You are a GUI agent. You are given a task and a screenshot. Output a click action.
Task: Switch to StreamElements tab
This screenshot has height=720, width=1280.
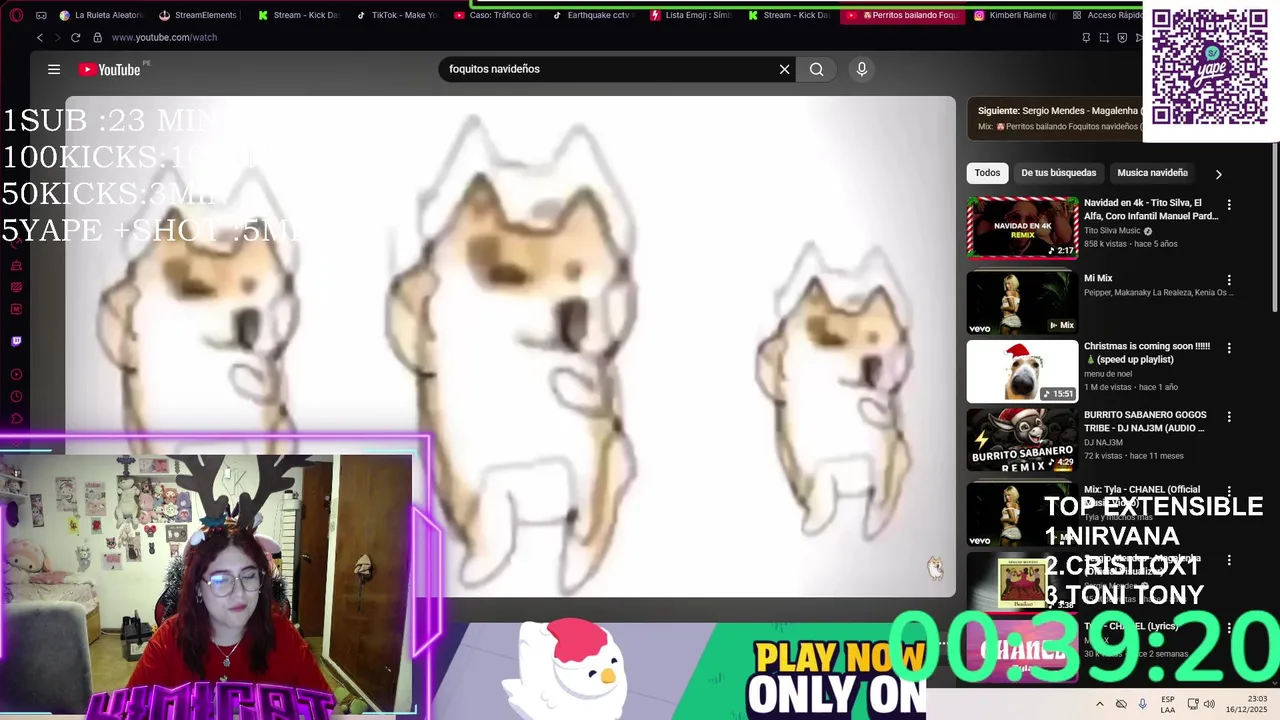(198, 15)
